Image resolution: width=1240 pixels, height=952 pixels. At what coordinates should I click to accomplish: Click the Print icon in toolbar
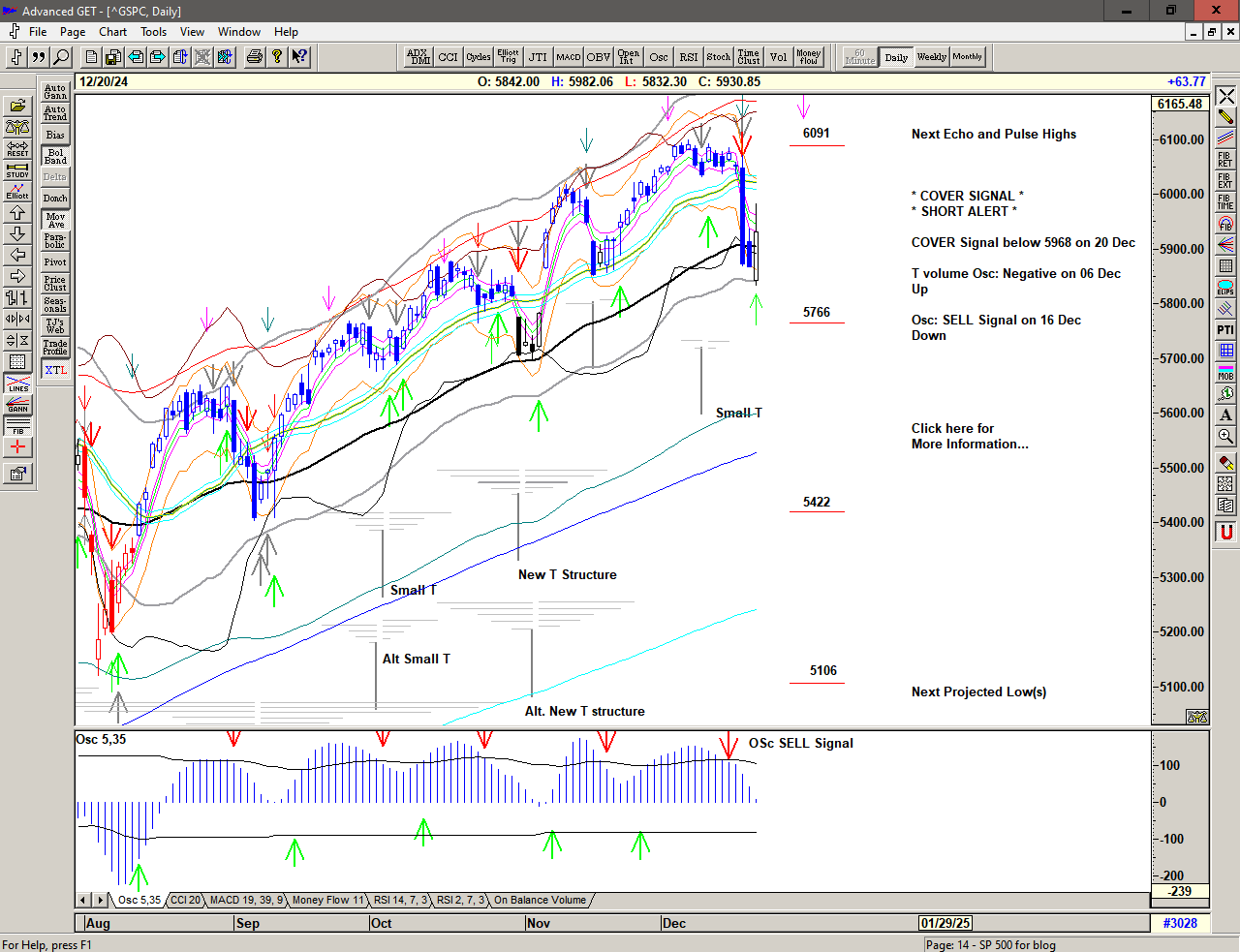[254, 57]
